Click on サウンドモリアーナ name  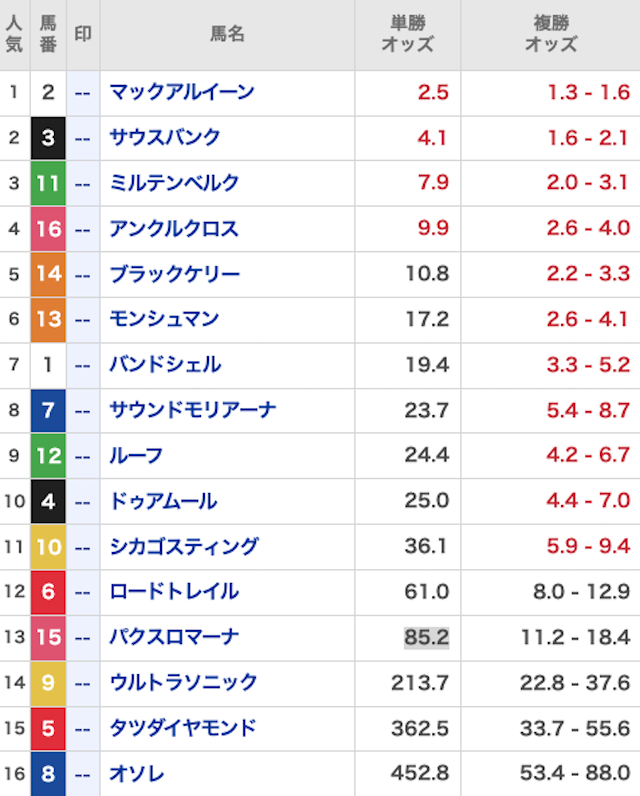(x=192, y=410)
